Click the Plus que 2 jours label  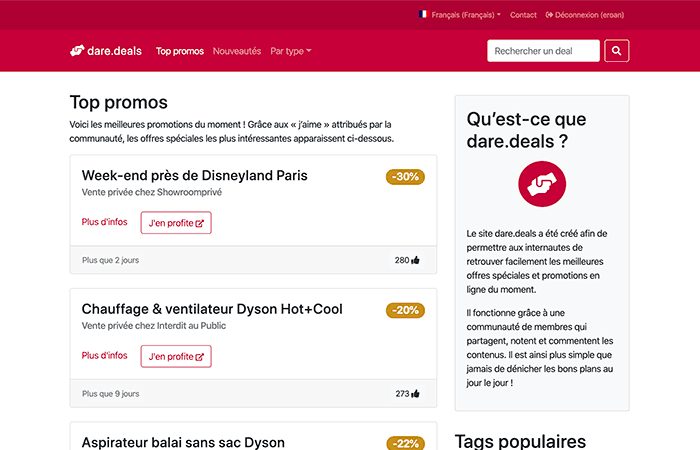point(110,260)
